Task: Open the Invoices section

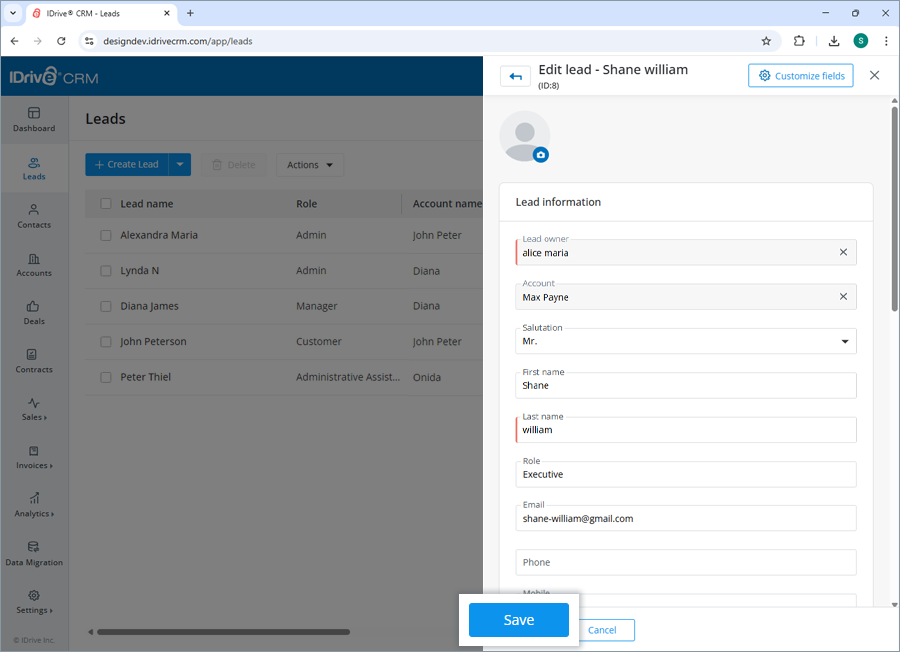Action: coord(33,458)
